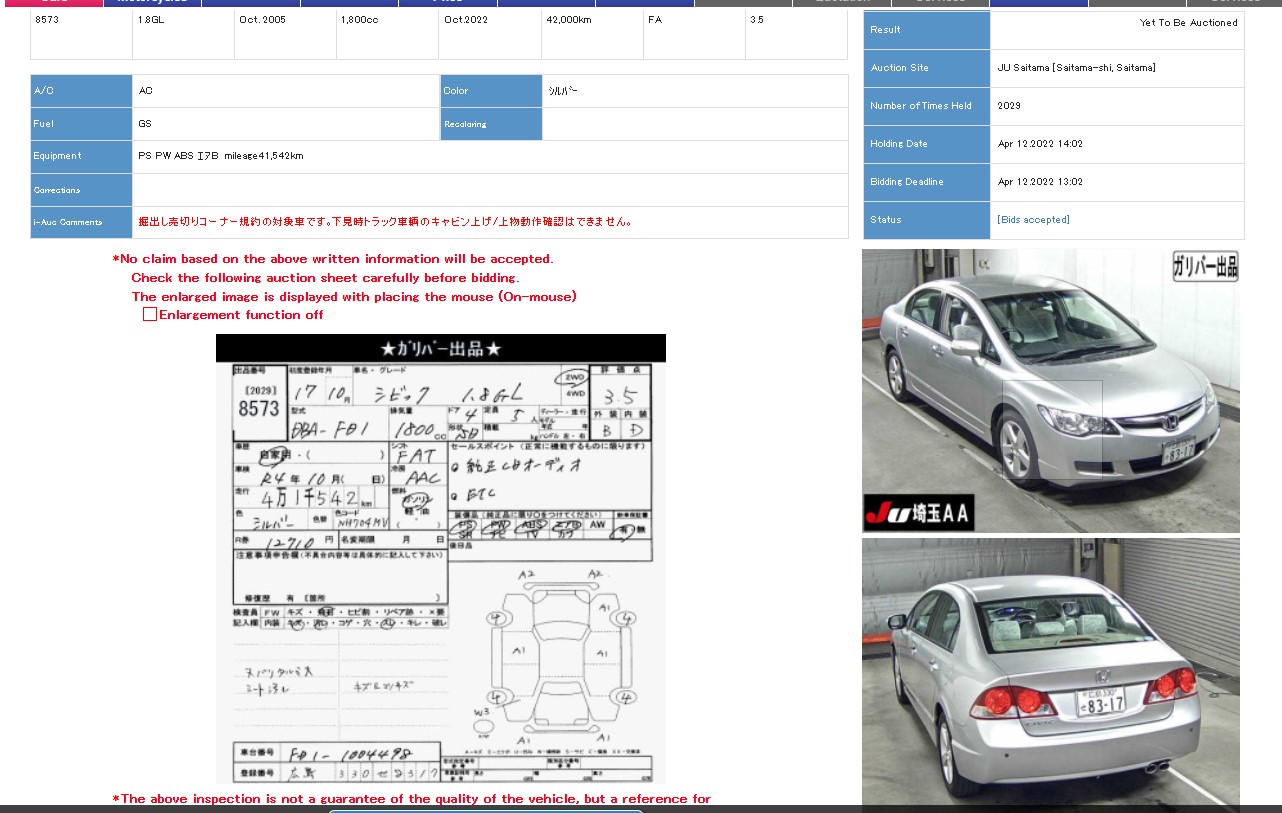This screenshot has width=1282, height=813.
Task: Click the rear view car photo
Action: [x=1050, y=675]
